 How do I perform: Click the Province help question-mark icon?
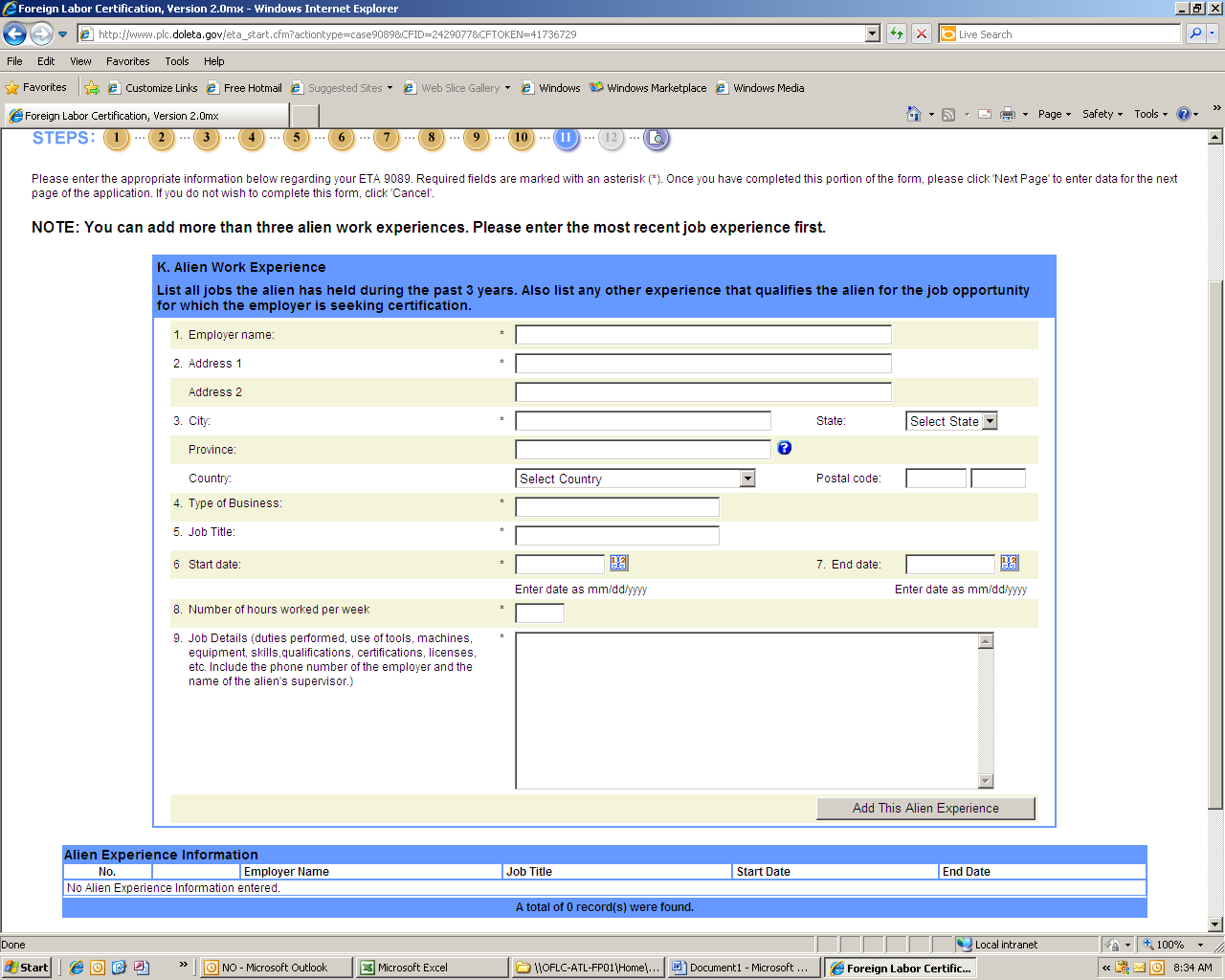point(785,448)
